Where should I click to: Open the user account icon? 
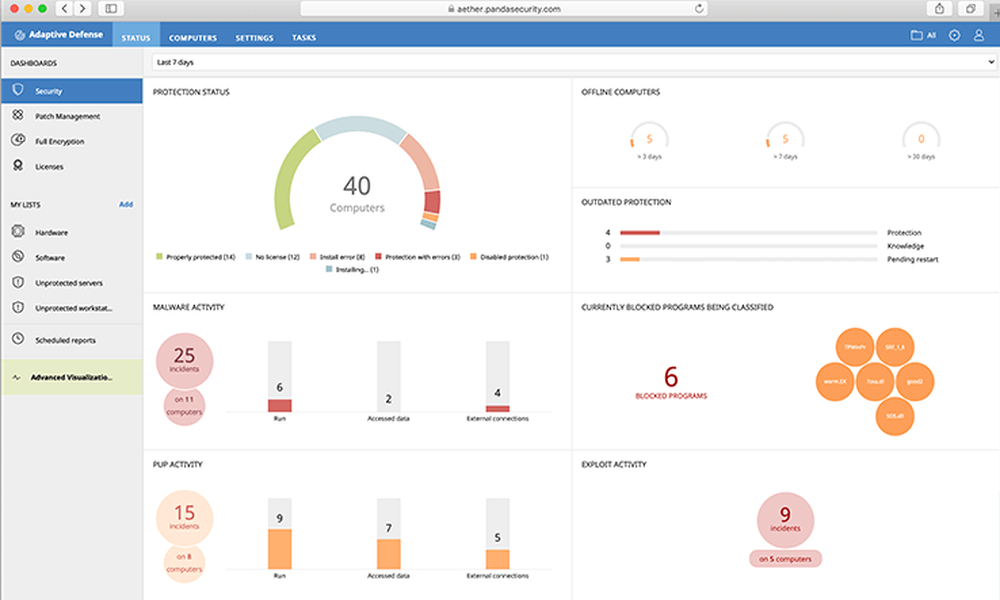click(979, 35)
